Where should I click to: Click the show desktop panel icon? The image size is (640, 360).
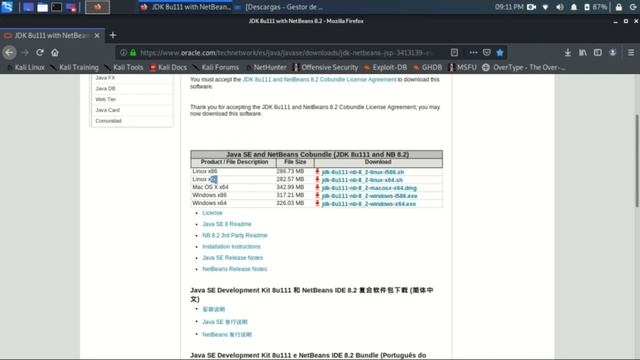coord(28,7)
